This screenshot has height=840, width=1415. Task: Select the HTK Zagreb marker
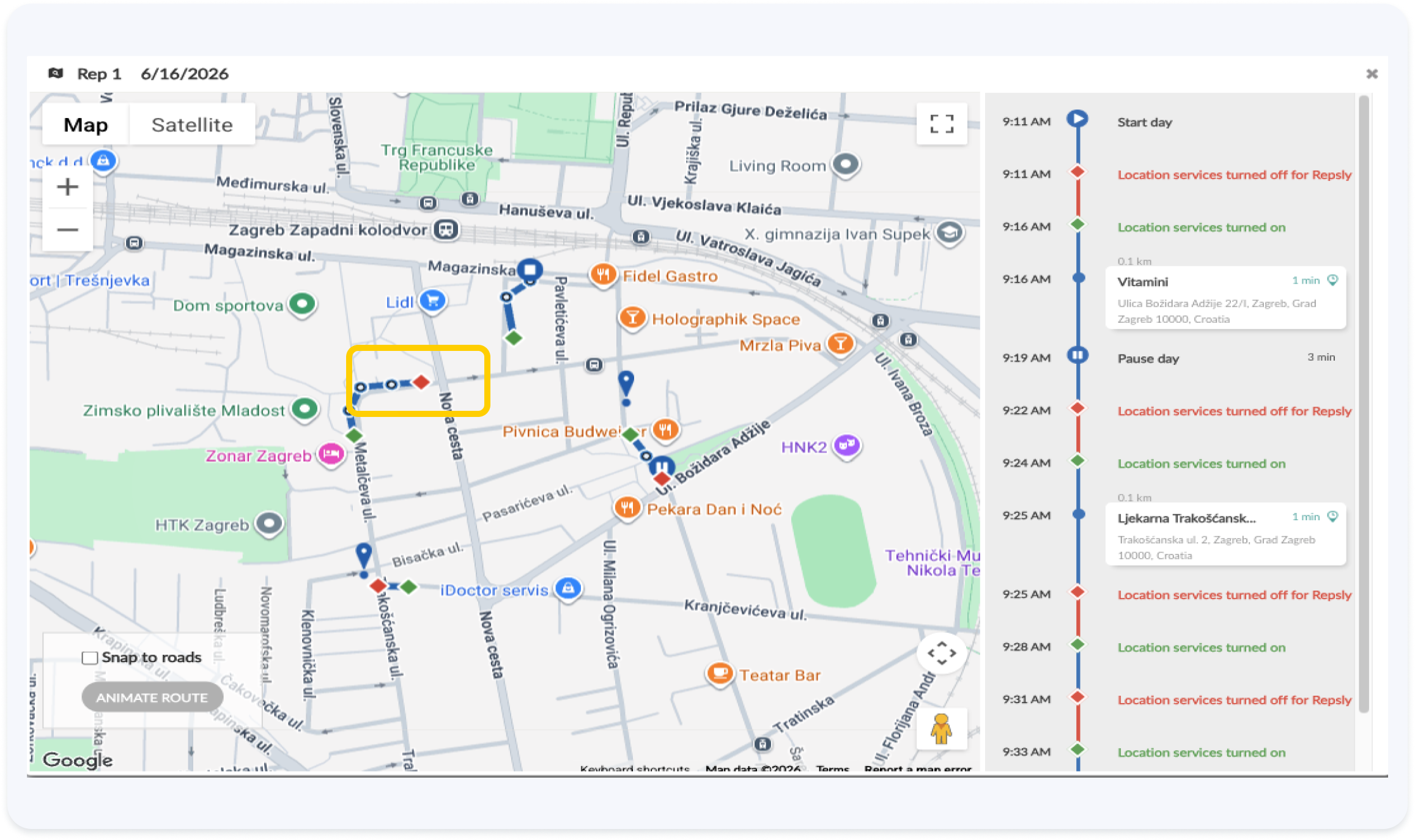pyautogui.click(x=269, y=524)
